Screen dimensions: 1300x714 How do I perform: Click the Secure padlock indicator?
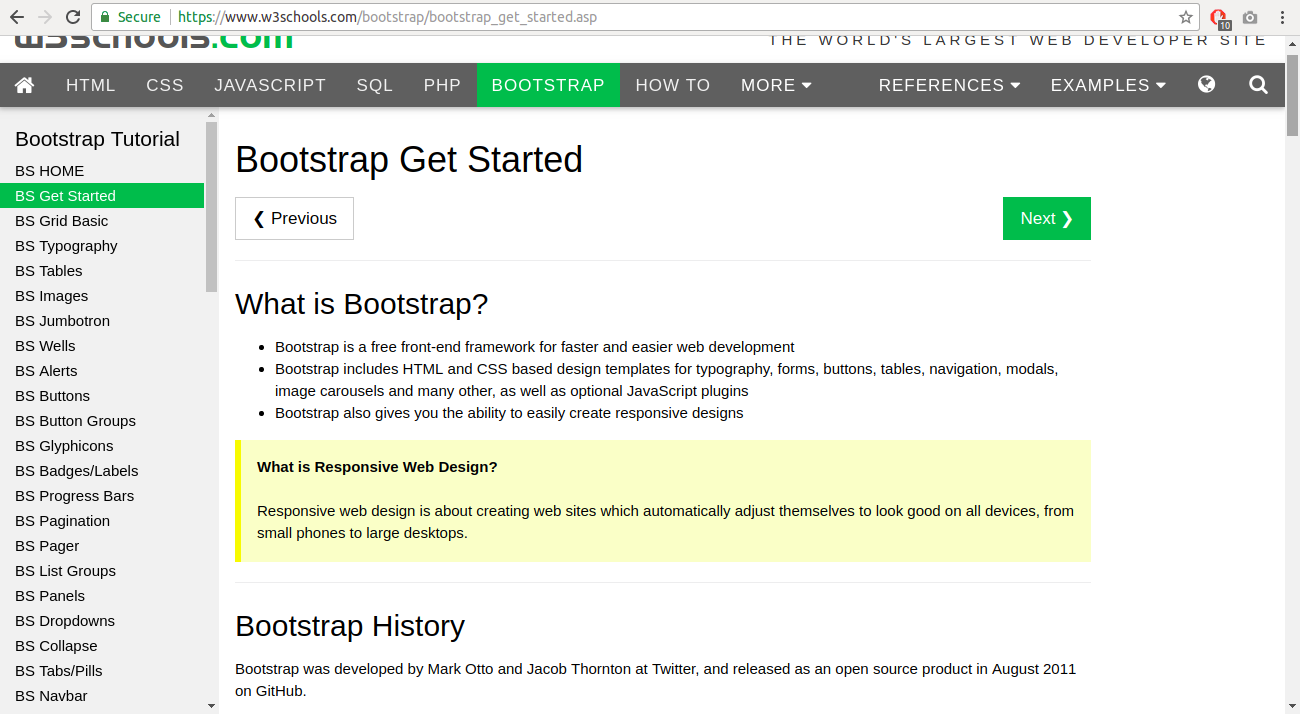[126, 17]
